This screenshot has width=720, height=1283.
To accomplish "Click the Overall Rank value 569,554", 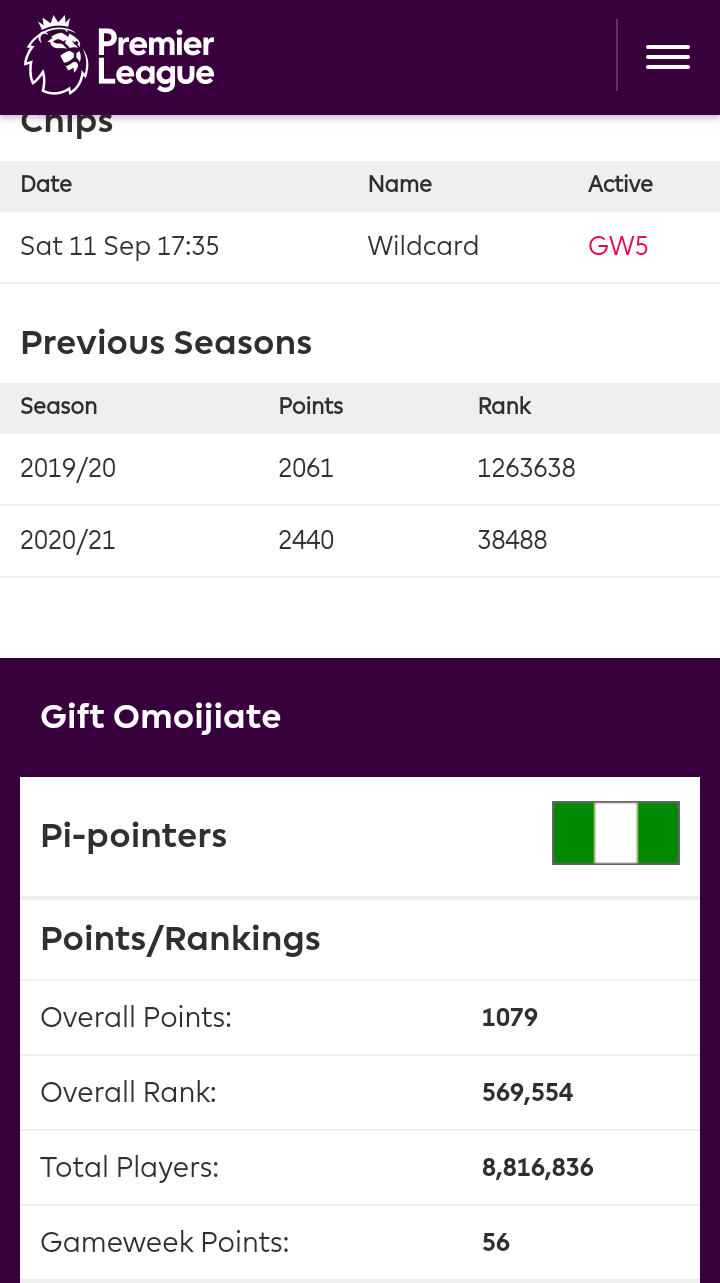I will point(528,1093).
